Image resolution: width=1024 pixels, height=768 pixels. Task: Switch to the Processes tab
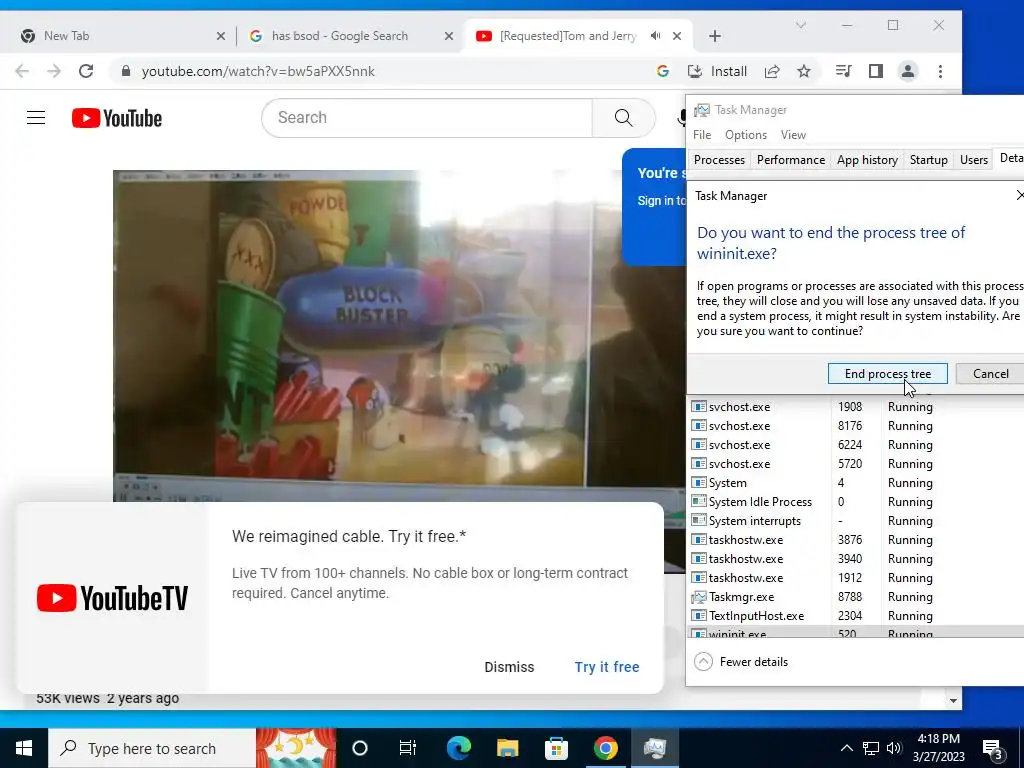719,160
